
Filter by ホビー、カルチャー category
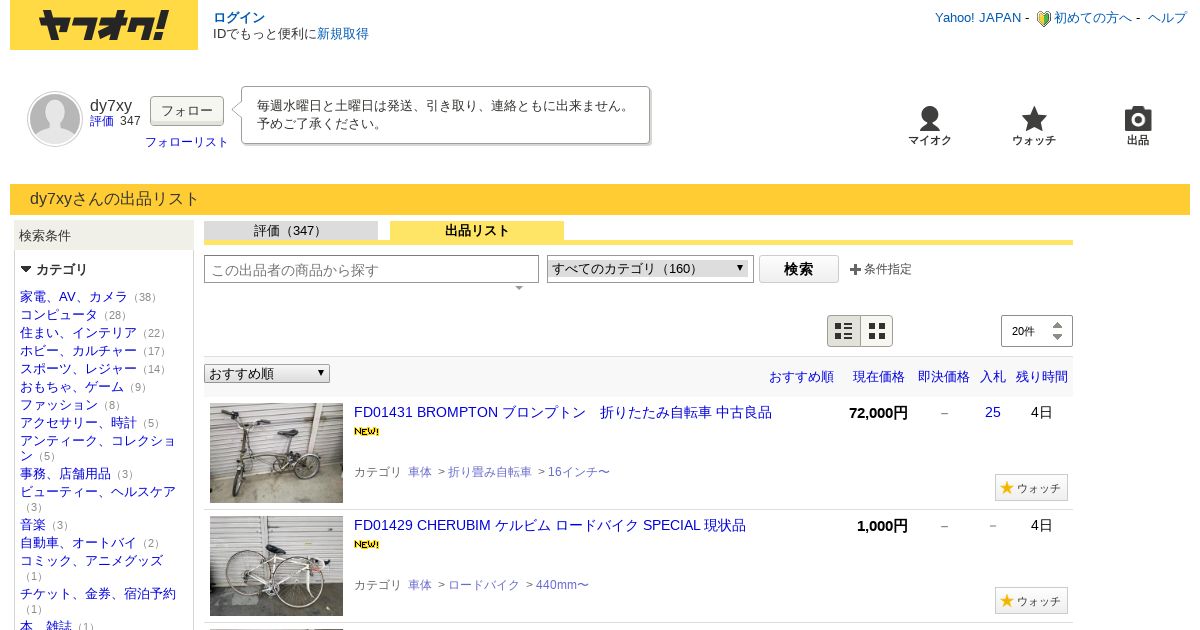click(78, 351)
